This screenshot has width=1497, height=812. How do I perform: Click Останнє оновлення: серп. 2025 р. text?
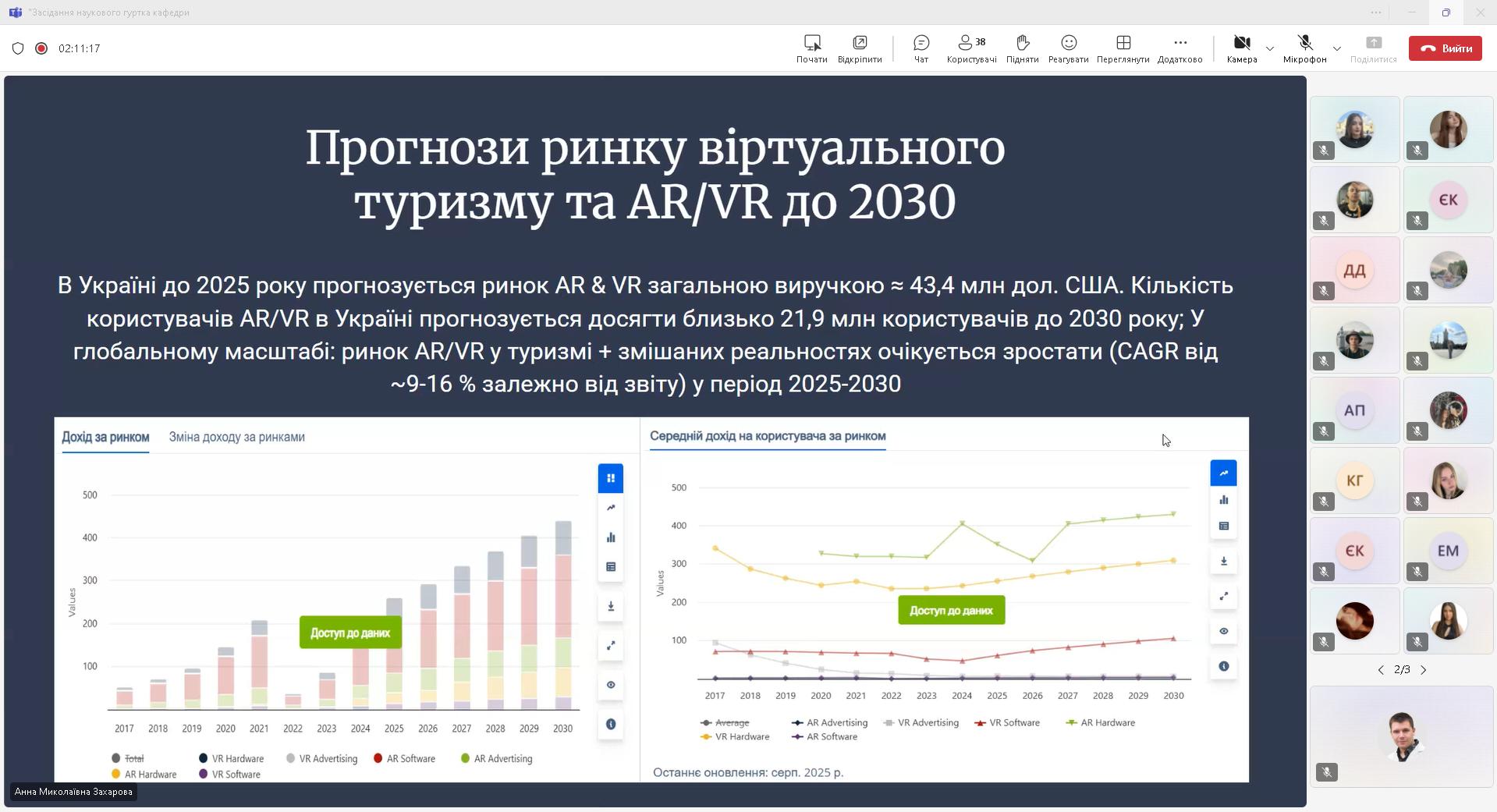tap(748, 772)
